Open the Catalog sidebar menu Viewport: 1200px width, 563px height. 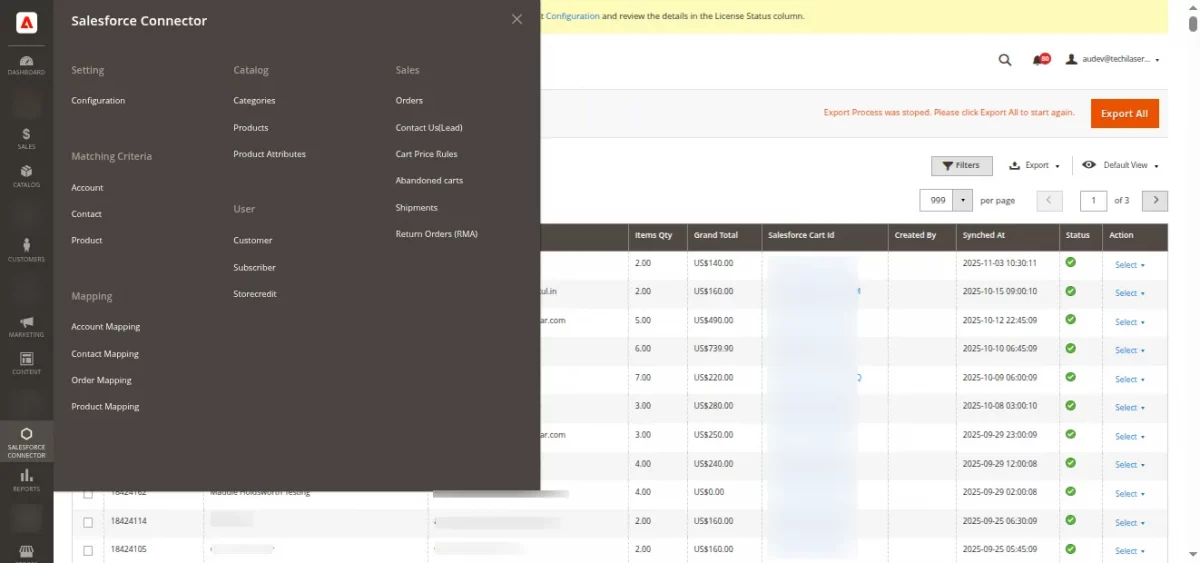[x=26, y=176]
